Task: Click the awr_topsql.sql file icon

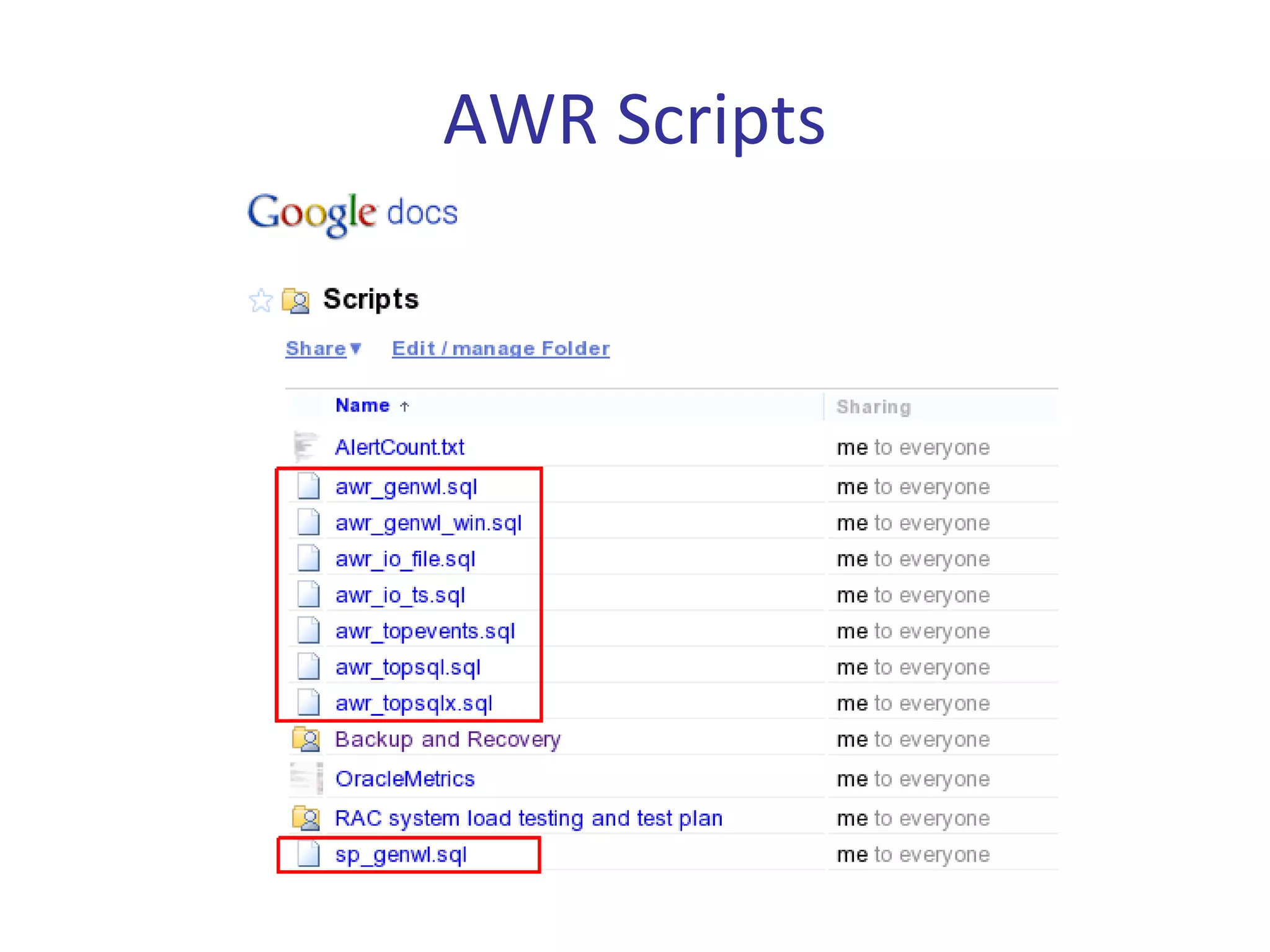Action: click(308, 666)
